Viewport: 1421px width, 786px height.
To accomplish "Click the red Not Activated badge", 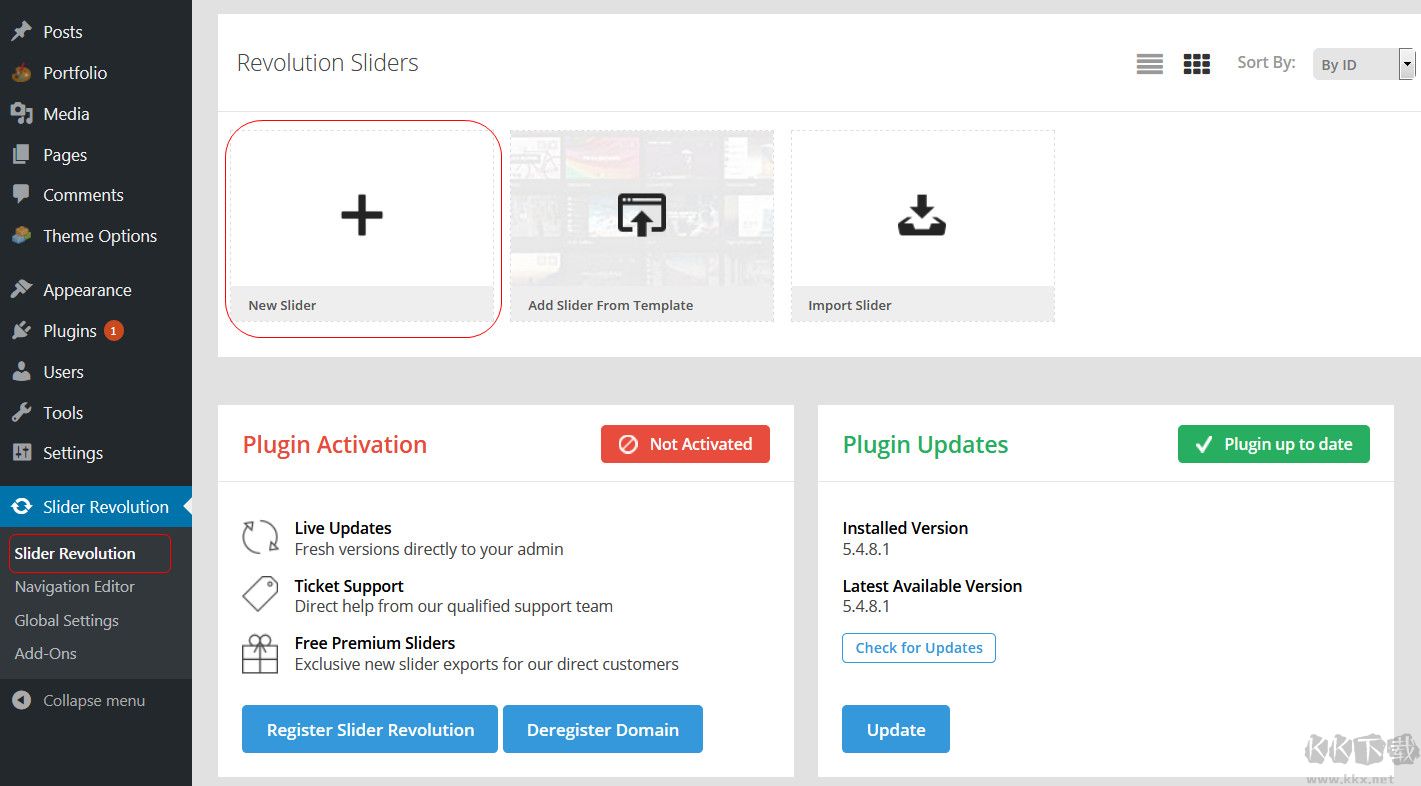I will pos(686,444).
